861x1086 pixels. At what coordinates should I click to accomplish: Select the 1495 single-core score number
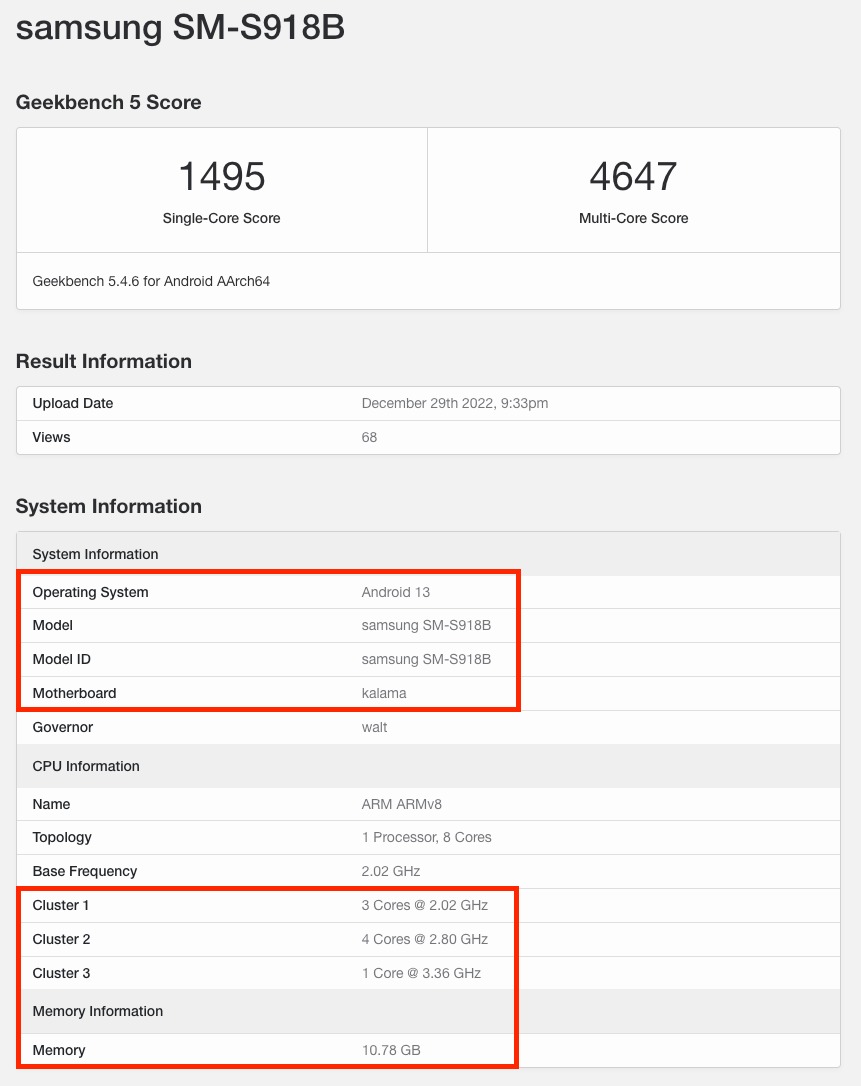point(221,177)
